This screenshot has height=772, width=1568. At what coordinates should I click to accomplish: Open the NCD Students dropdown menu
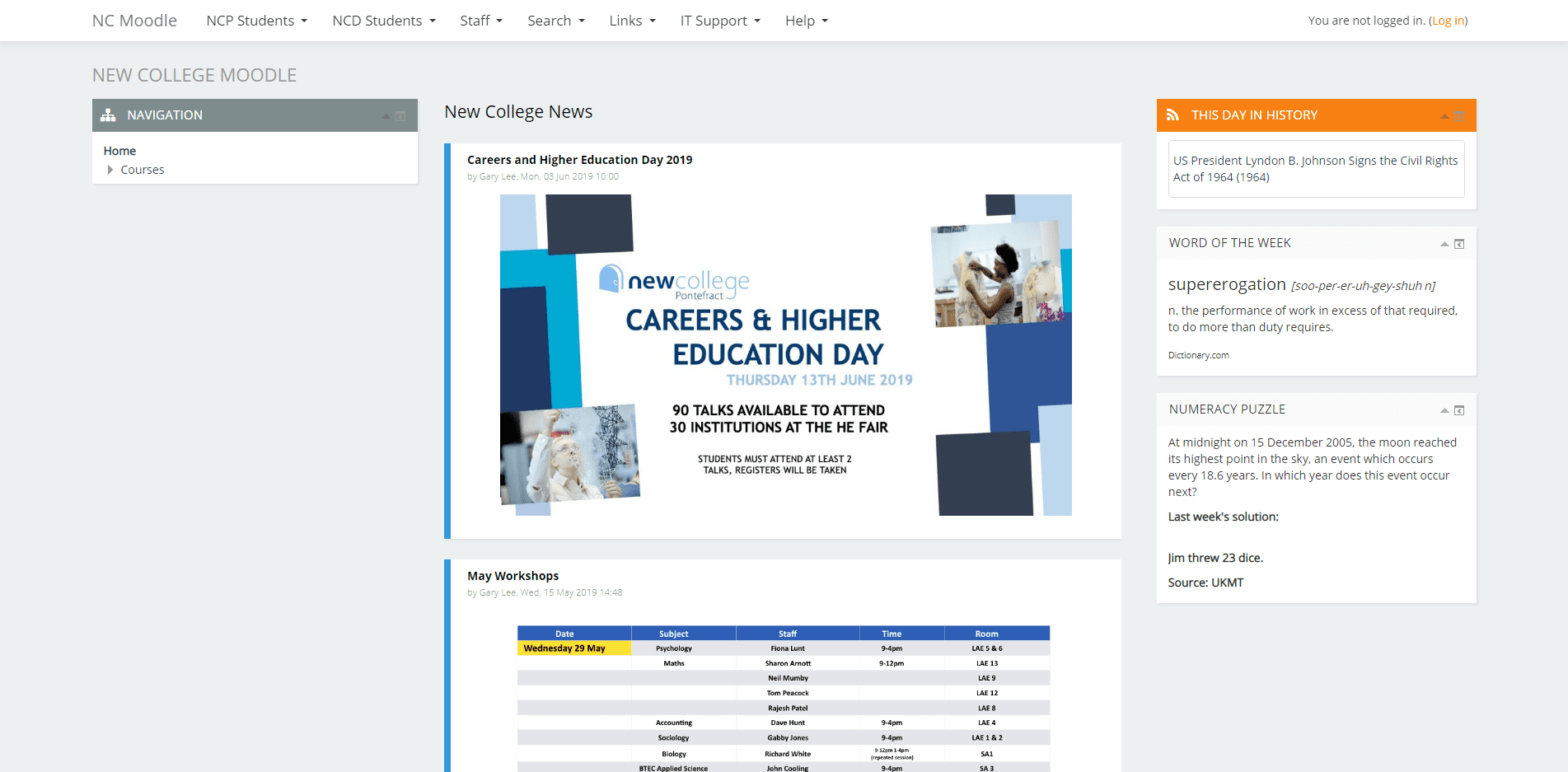point(384,21)
